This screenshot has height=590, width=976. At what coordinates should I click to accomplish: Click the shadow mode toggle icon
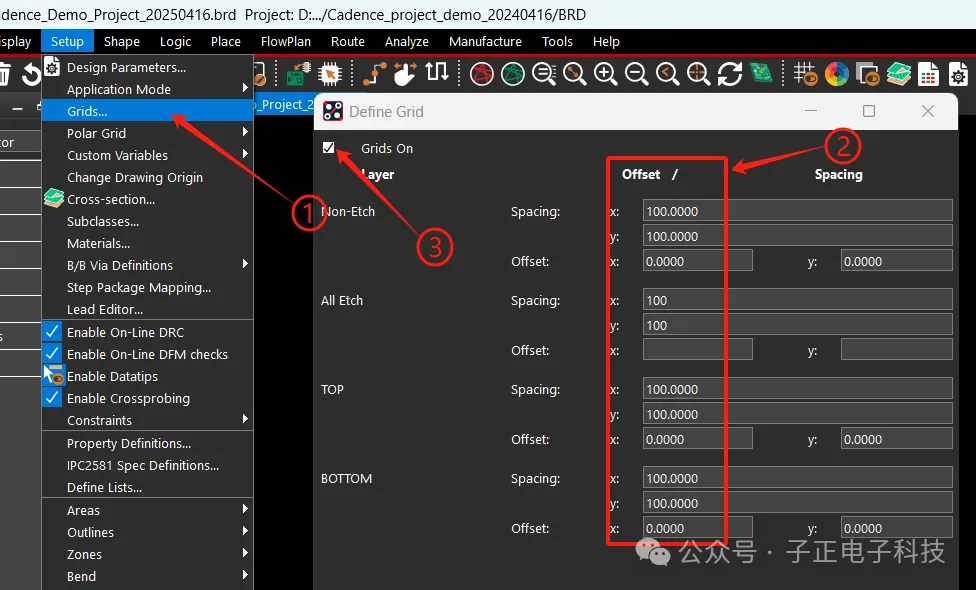pos(867,74)
